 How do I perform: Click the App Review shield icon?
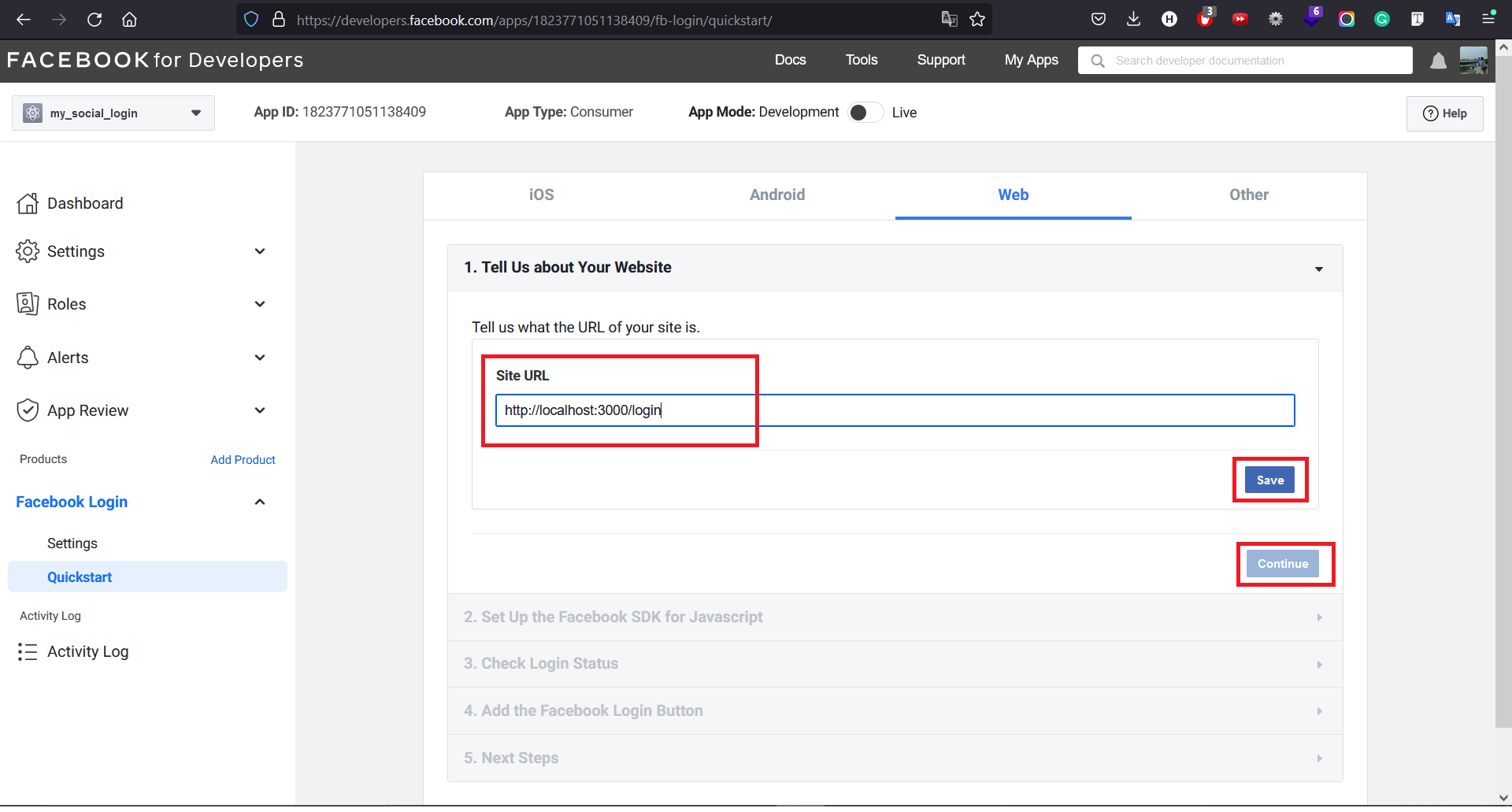pos(28,410)
